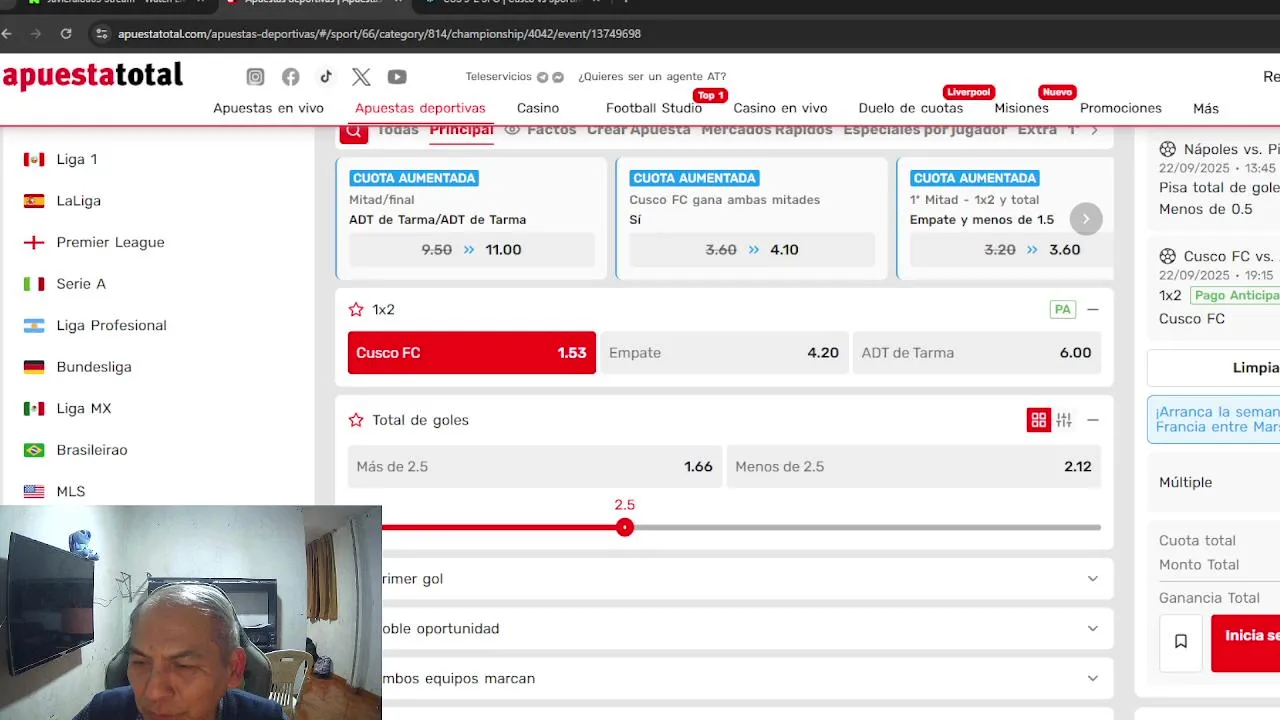Click the England flag next to Premier League
This screenshot has width=1280, height=720.
(34, 242)
